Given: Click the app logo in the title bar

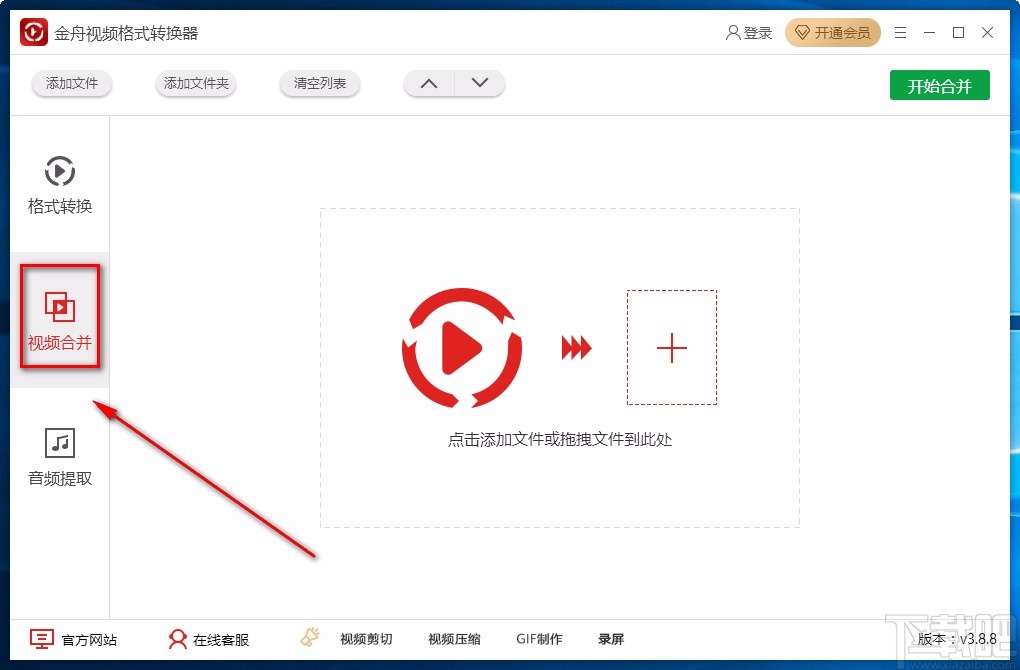Looking at the screenshot, I should [33, 31].
